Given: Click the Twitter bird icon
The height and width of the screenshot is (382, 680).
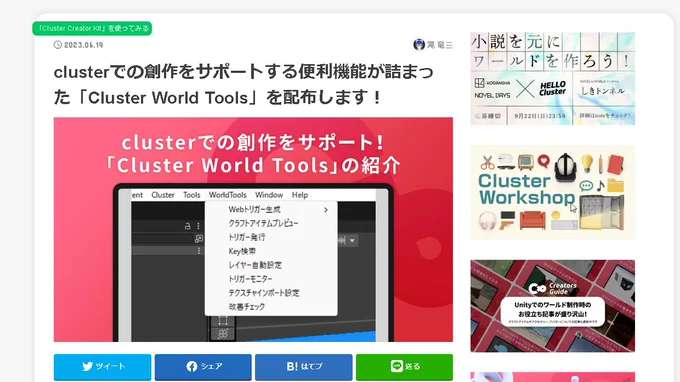Looking at the screenshot, I should 88,366.
